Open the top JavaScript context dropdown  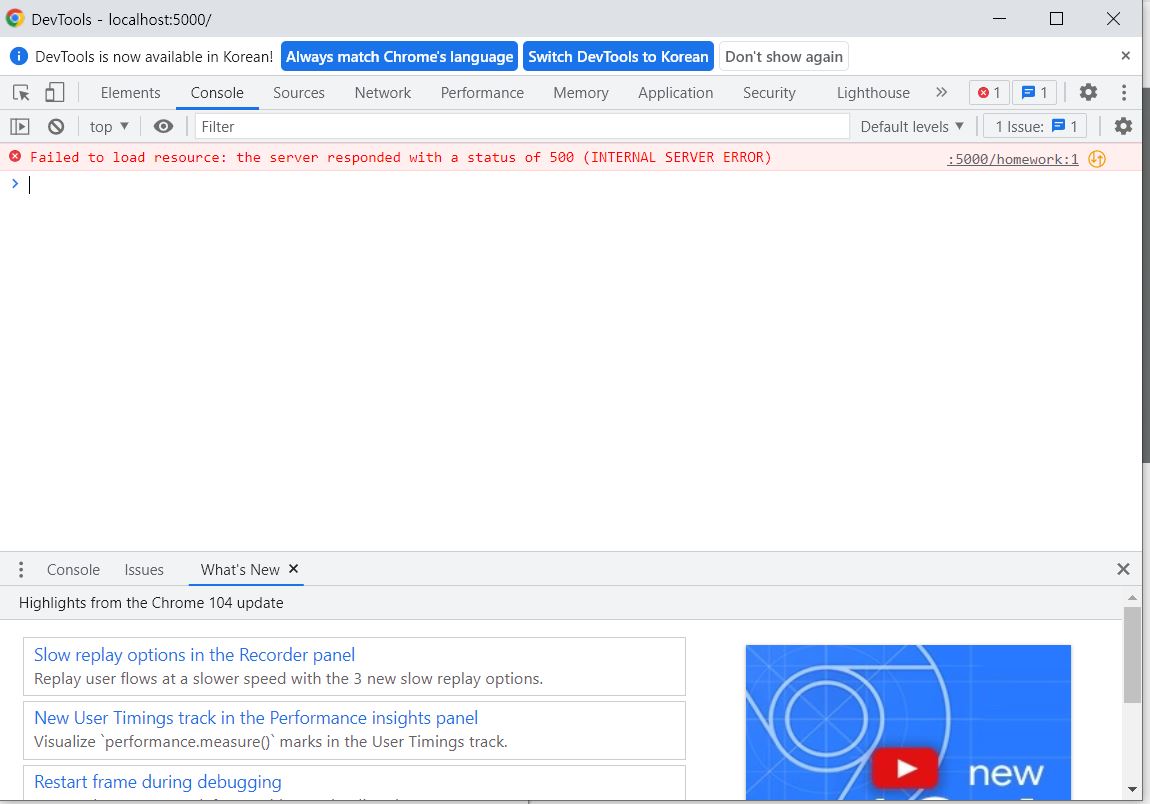pyautogui.click(x=109, y=126)
